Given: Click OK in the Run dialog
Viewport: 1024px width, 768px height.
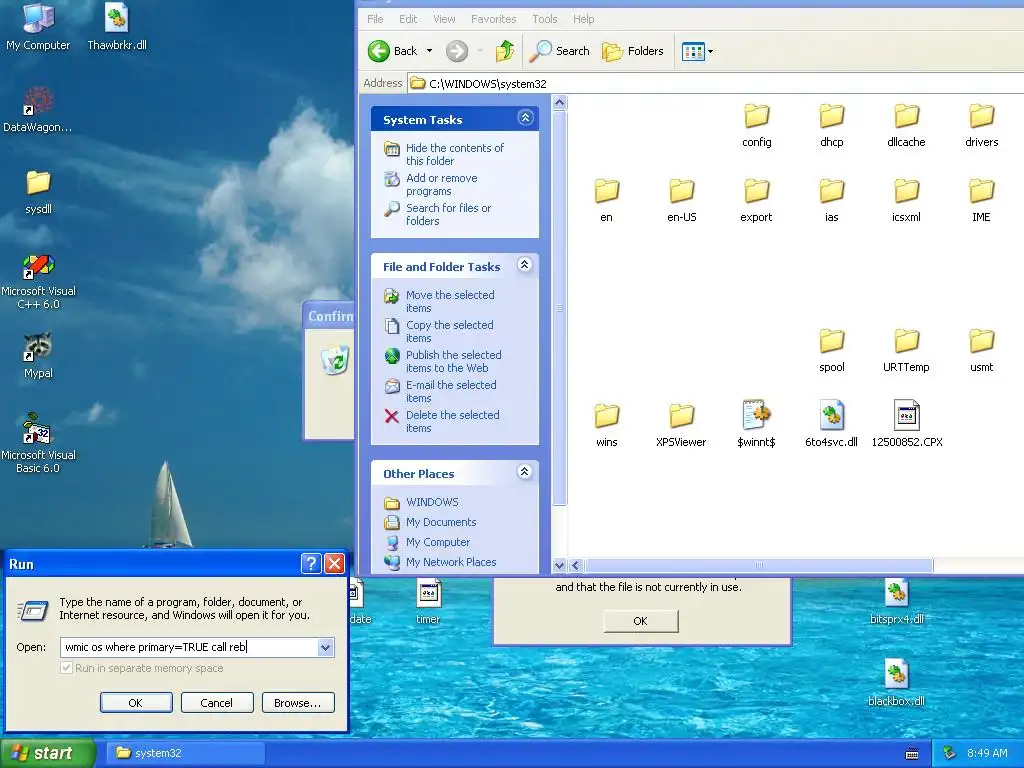Looking at the screenshot, I should (x=136, y=703).
